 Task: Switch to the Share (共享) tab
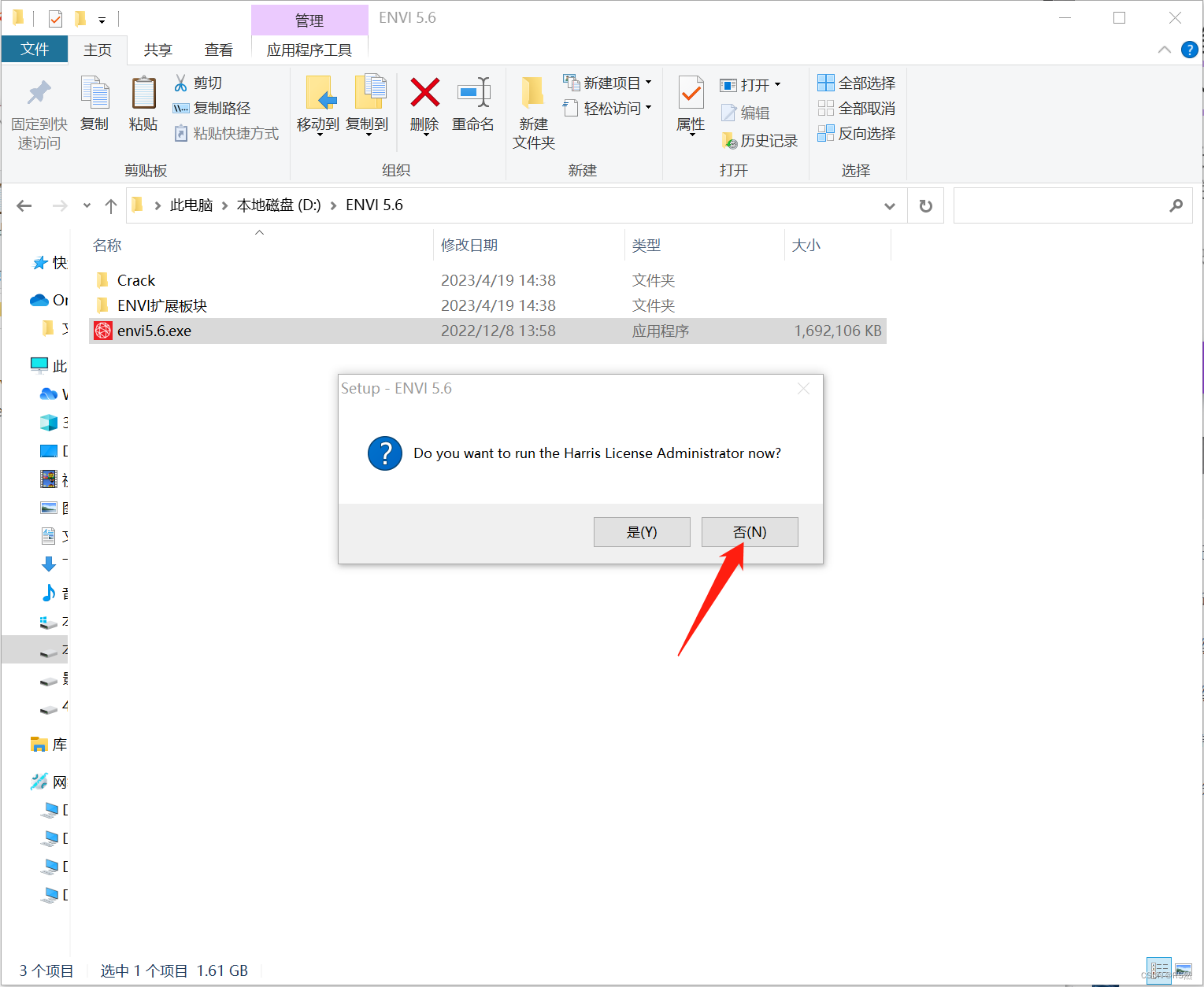point(157,50)
